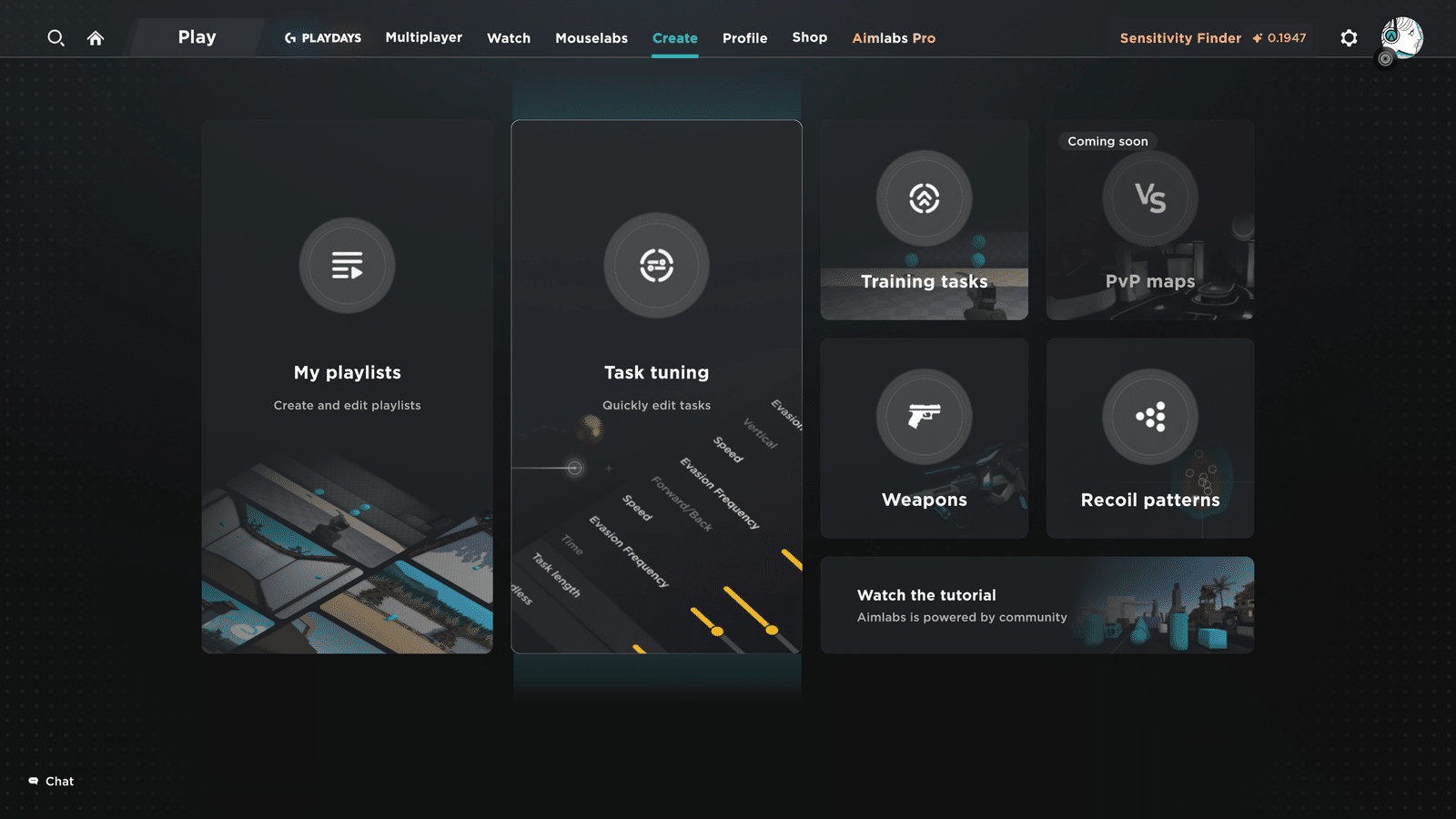Click the Quickly edit tasks text
Viewport: 1456px width, 819px height.
click(x=656, y=405)
